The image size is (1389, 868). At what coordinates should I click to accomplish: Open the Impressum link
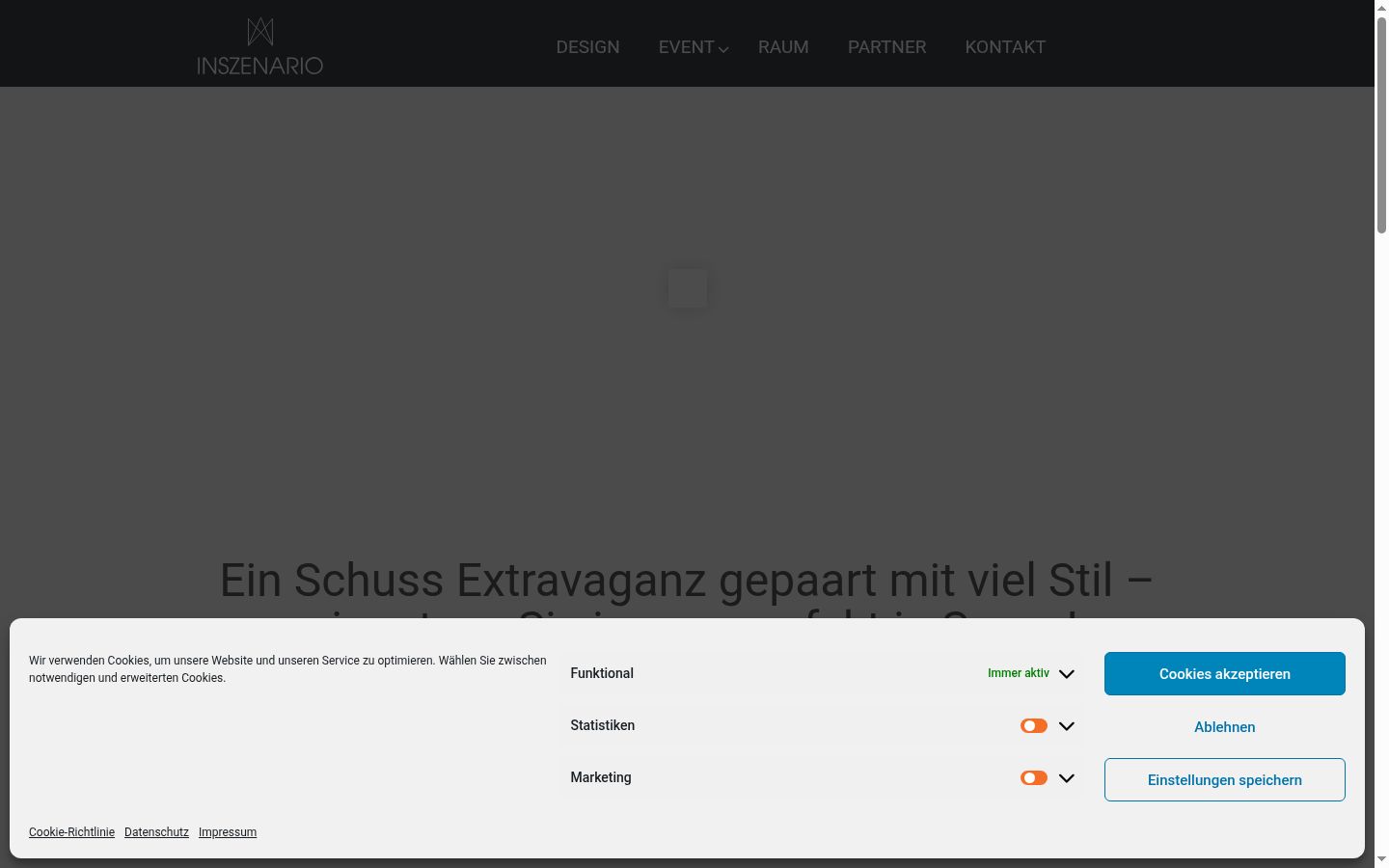tap(228, 832)
